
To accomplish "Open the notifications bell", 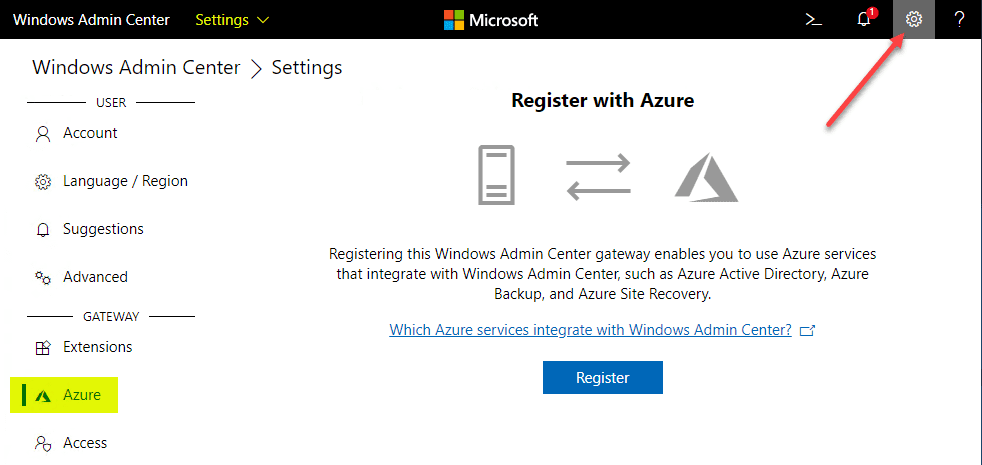I will pos(864,20).
